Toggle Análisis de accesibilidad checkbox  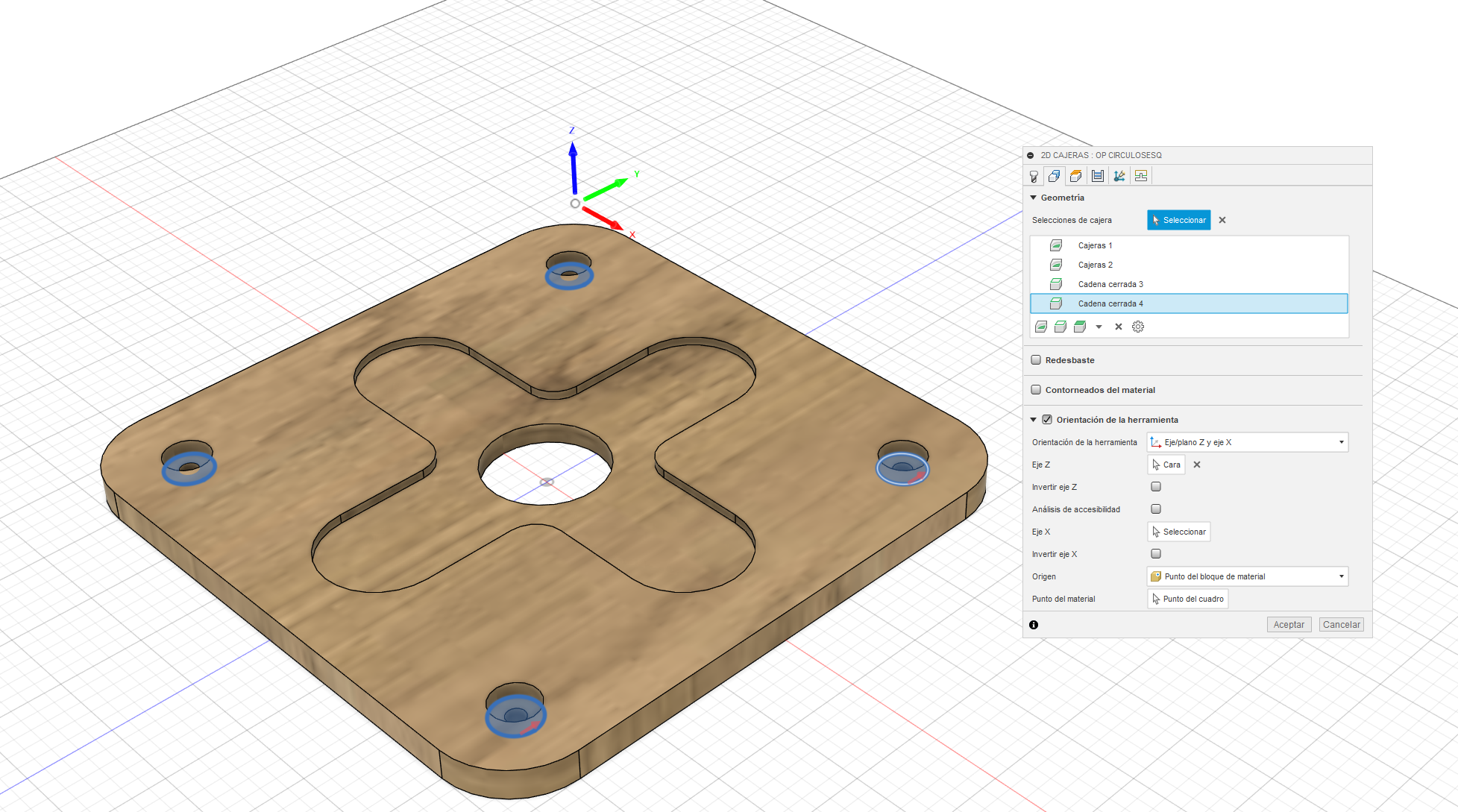click(x=1156, y=509)
